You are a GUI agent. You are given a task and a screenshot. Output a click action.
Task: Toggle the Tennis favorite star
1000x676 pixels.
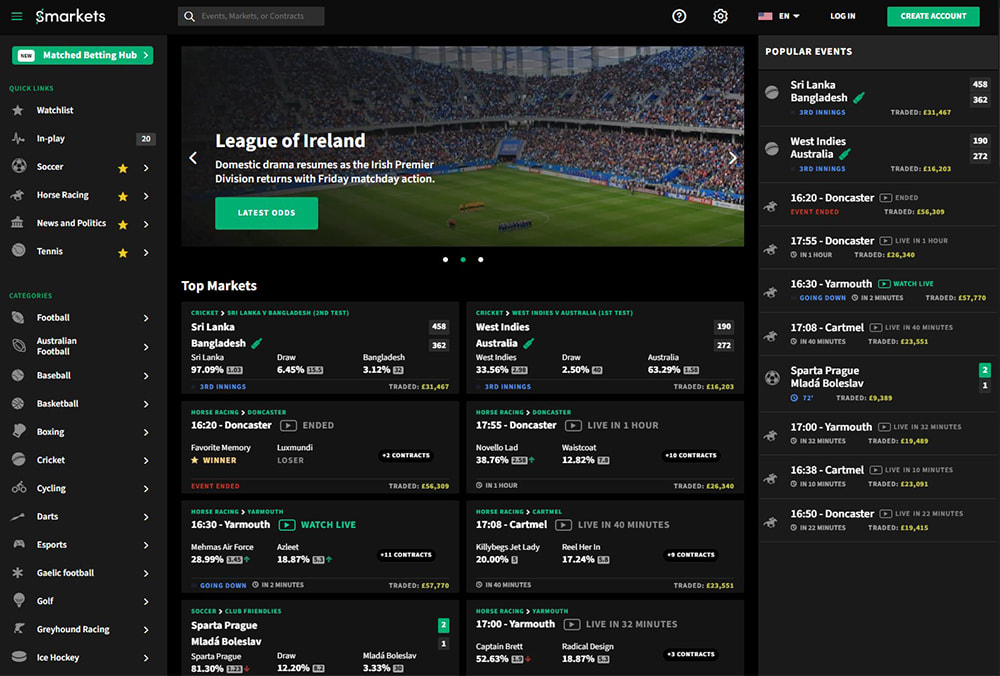[123, 253]
